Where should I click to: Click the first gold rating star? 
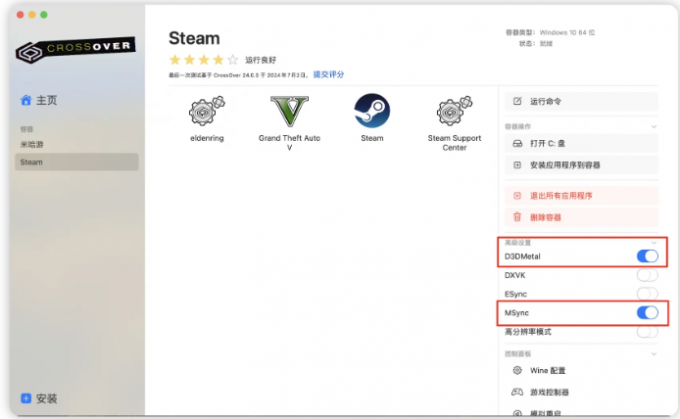pos(175,60)
